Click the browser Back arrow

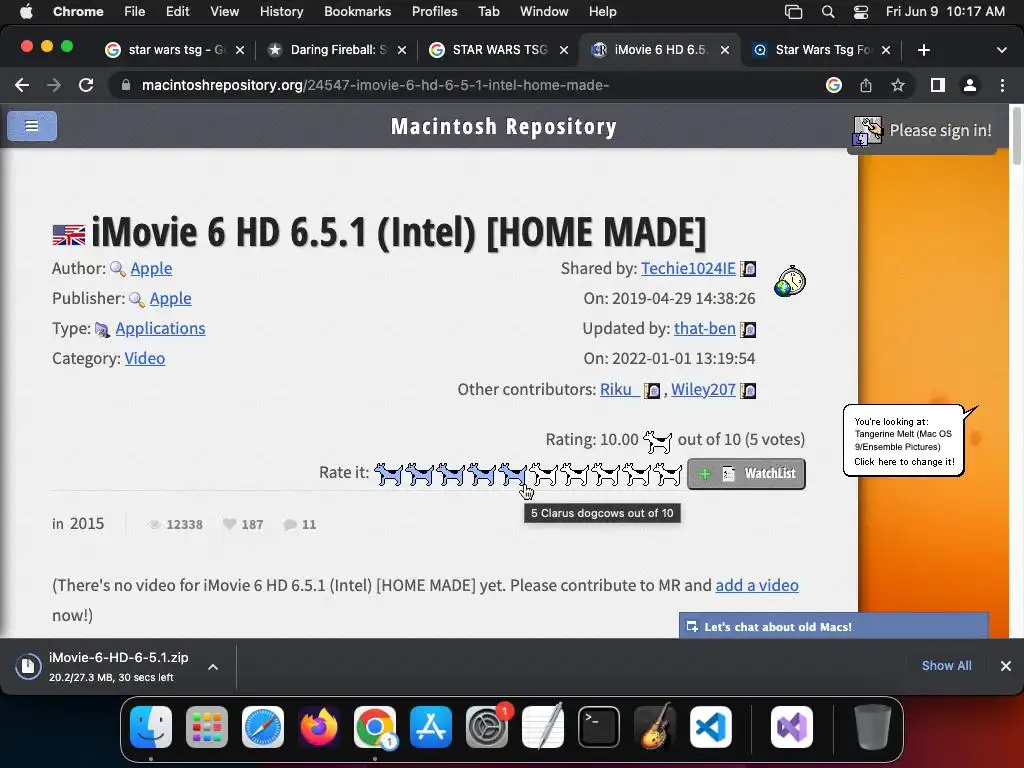tap(22, 86)
